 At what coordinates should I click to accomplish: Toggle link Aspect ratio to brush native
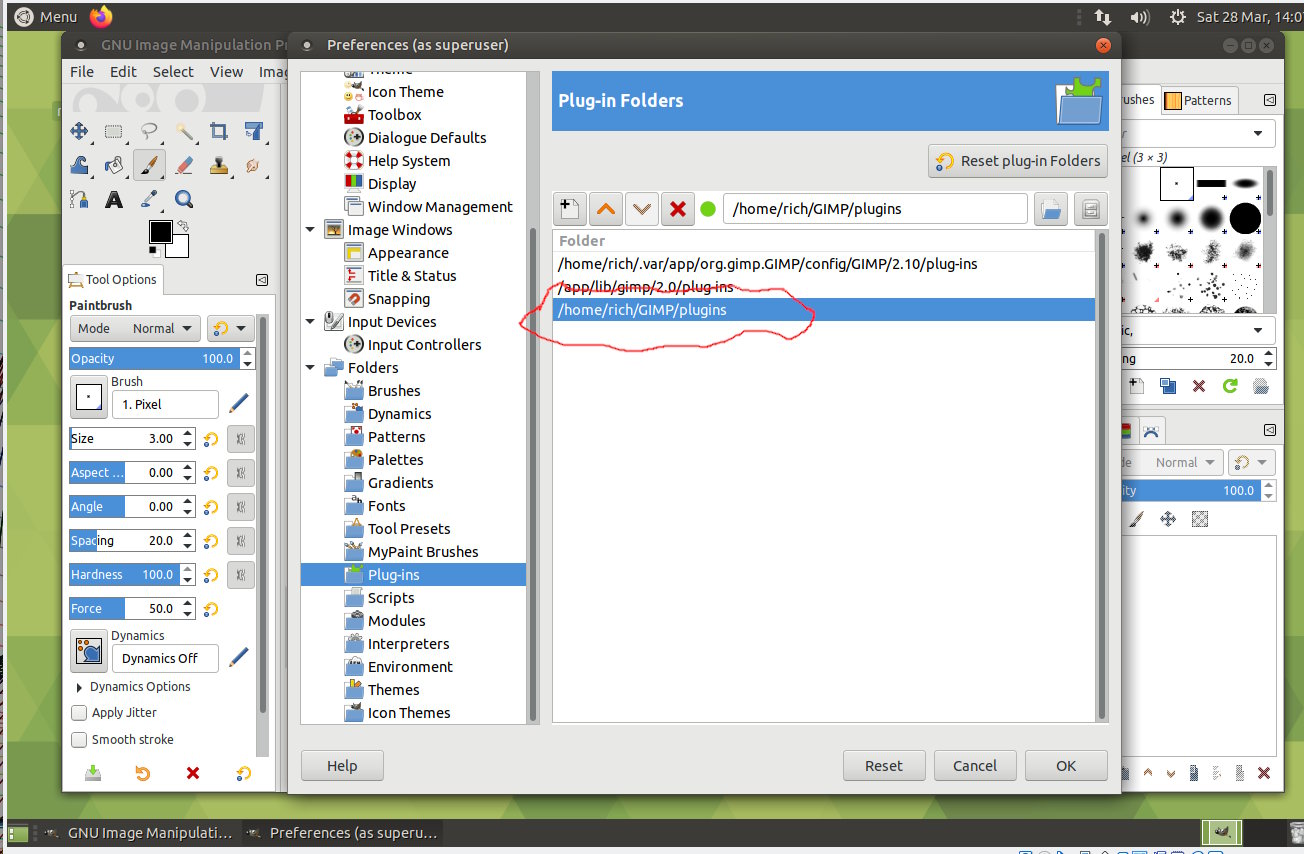click(240, 473)
